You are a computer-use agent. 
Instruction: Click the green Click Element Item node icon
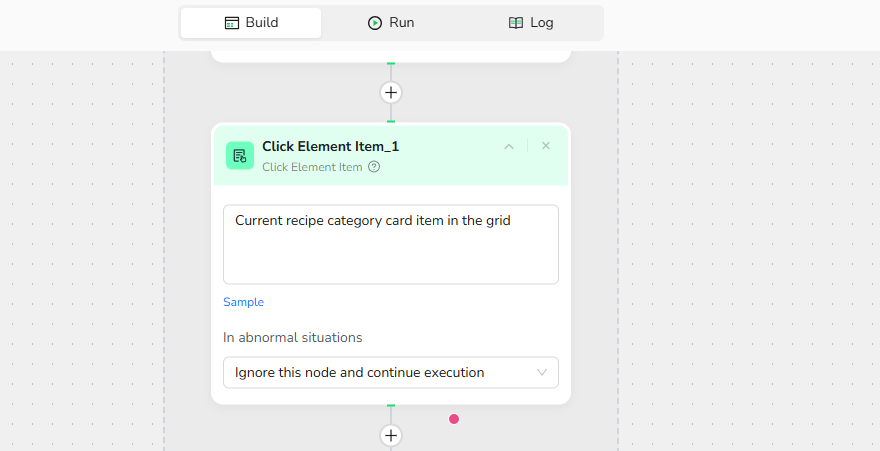click(240, 155)
